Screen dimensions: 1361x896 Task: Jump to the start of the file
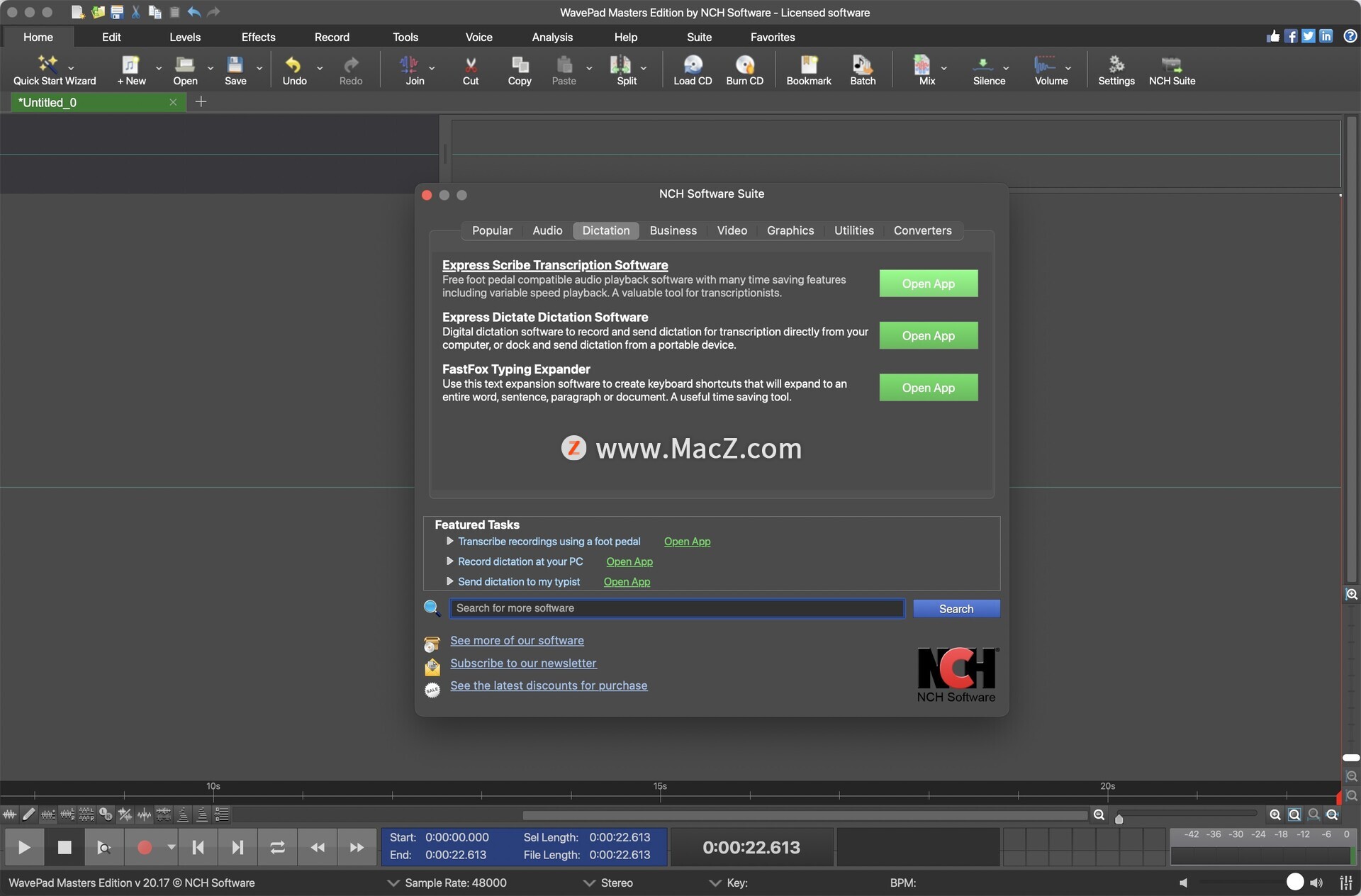coord(198,847)
